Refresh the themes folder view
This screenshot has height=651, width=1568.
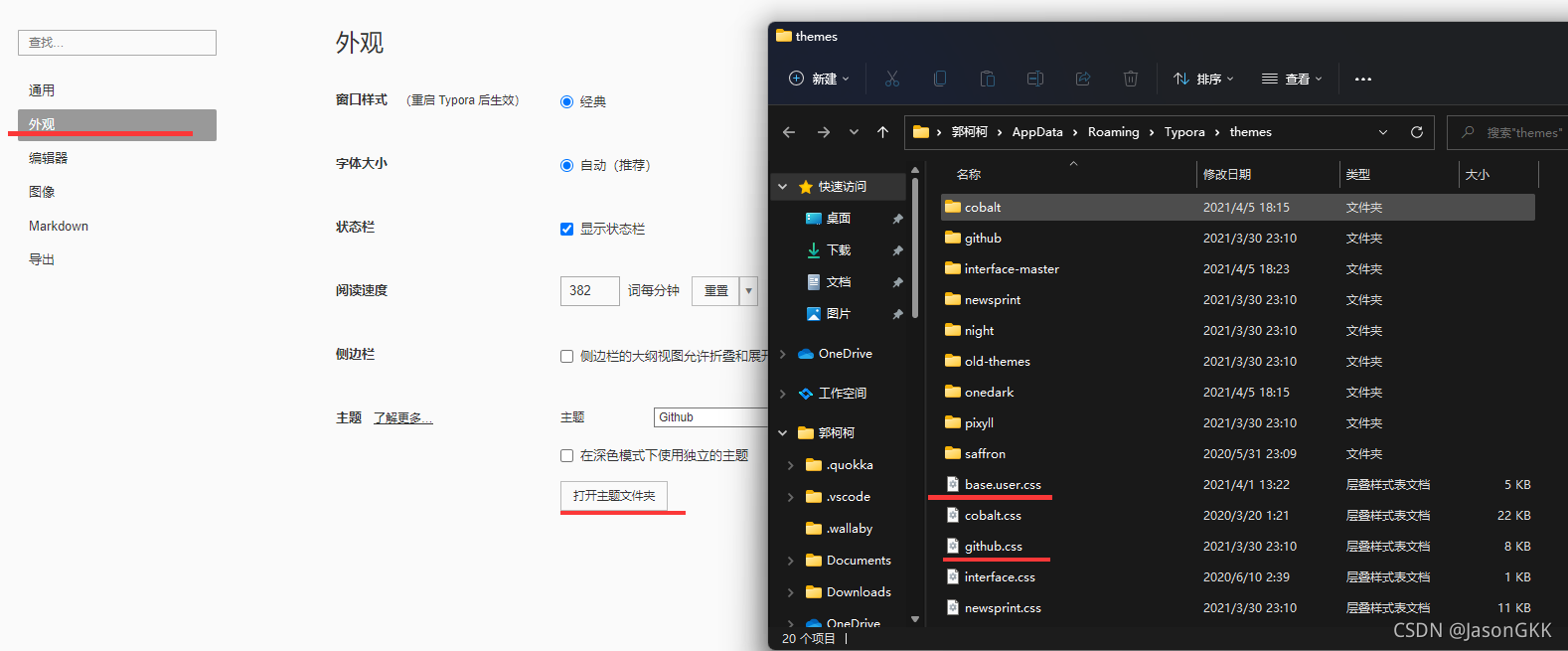tap(1417, 132)
